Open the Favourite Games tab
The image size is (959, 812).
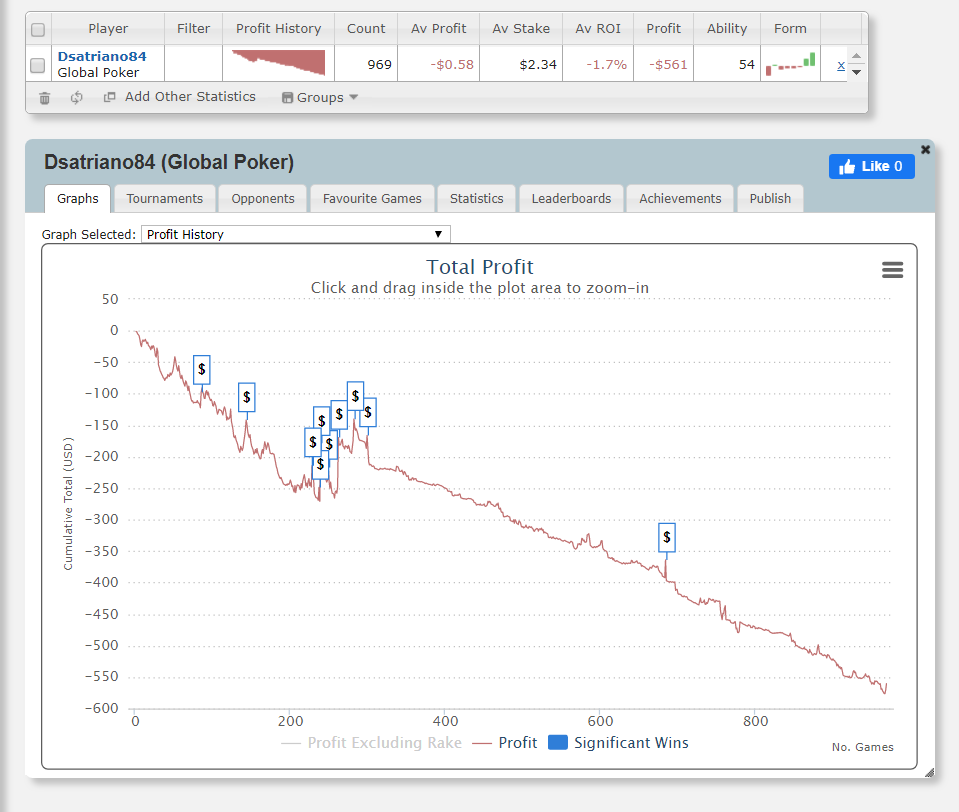372,199
